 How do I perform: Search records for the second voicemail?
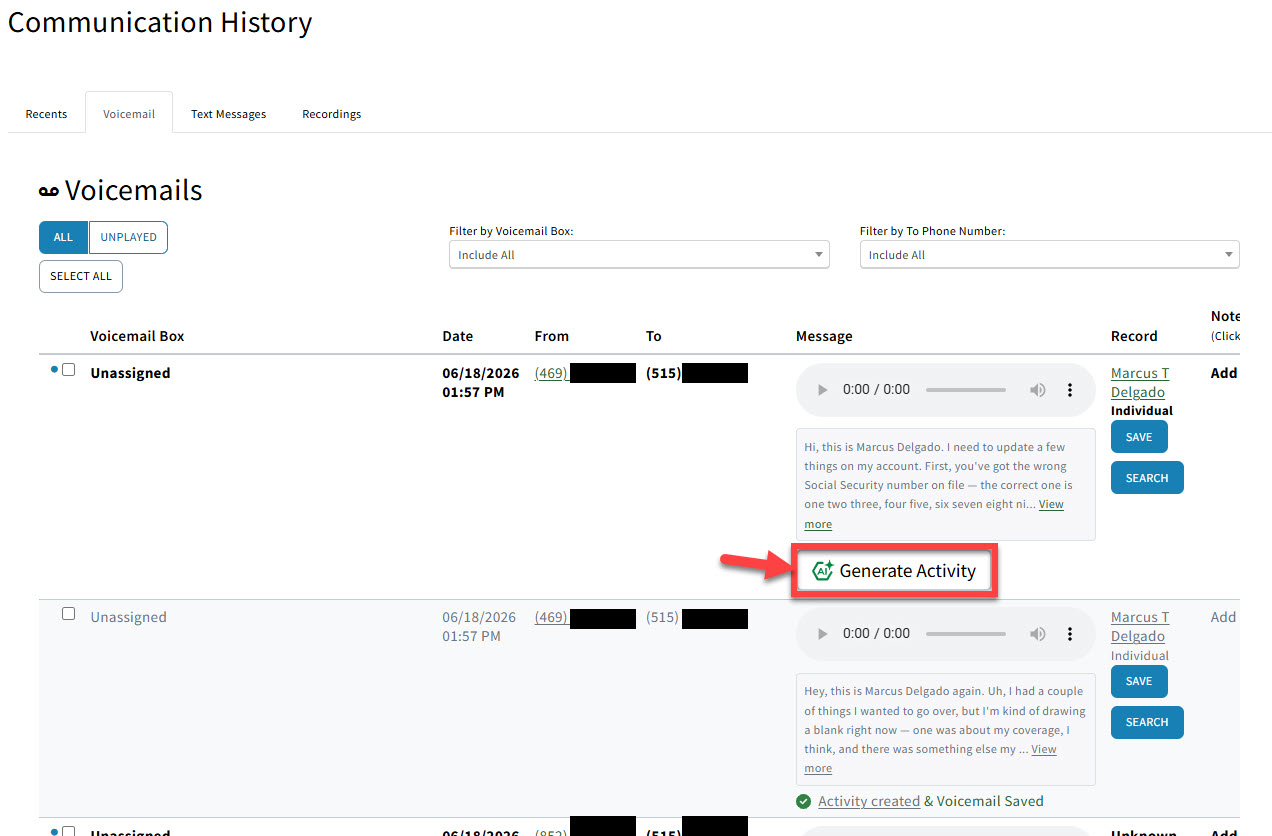1147,722
